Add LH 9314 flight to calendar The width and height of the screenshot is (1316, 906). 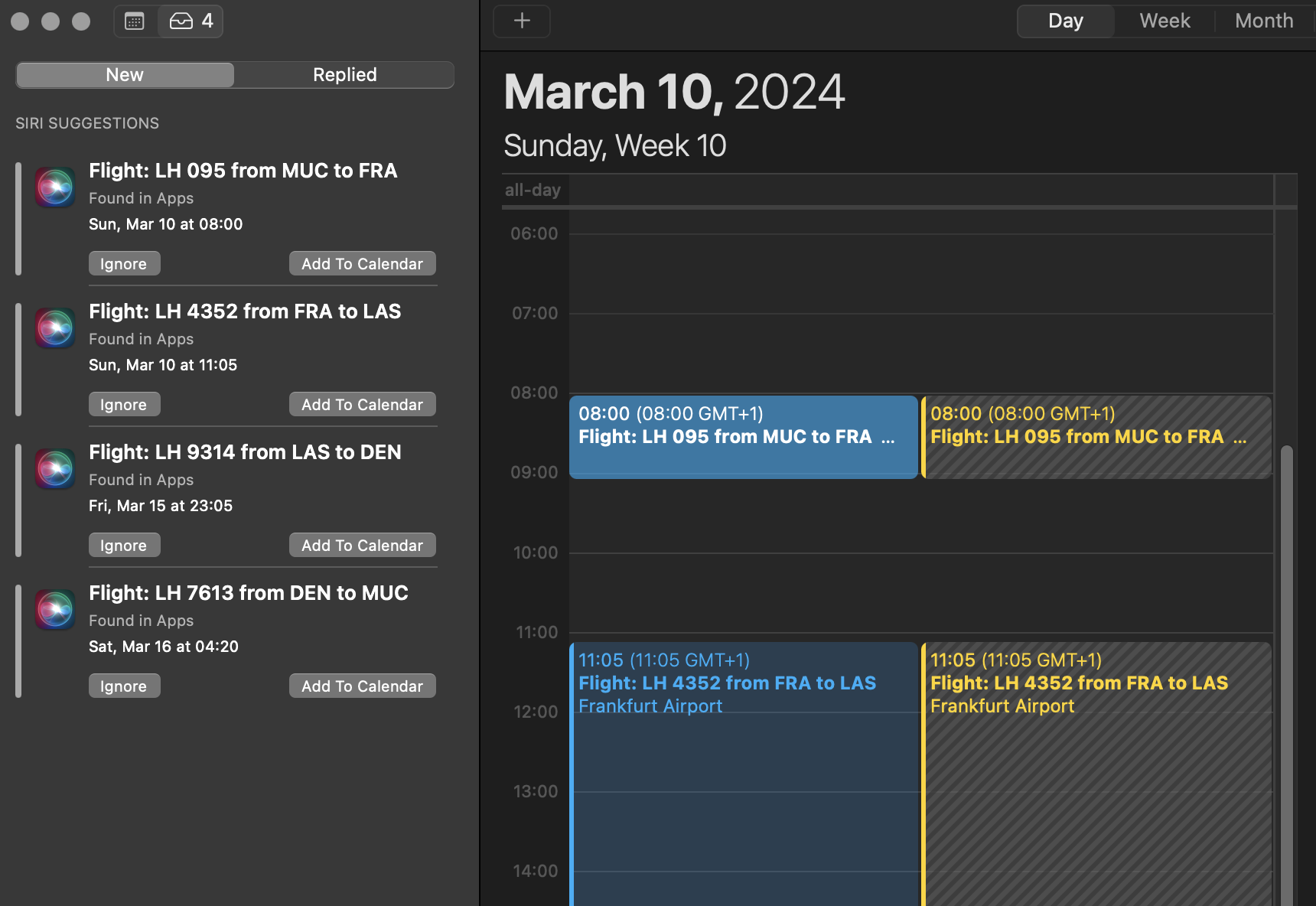point(362,546)
